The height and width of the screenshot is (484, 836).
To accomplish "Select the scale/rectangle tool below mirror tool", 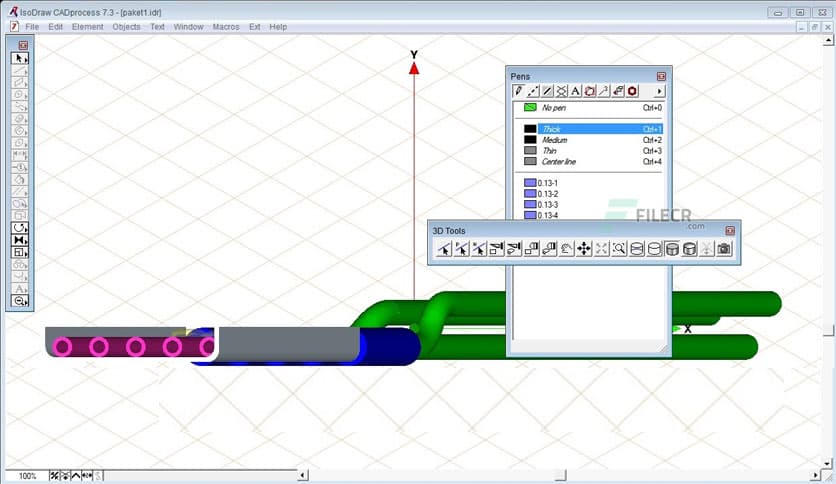I will 20,253.
